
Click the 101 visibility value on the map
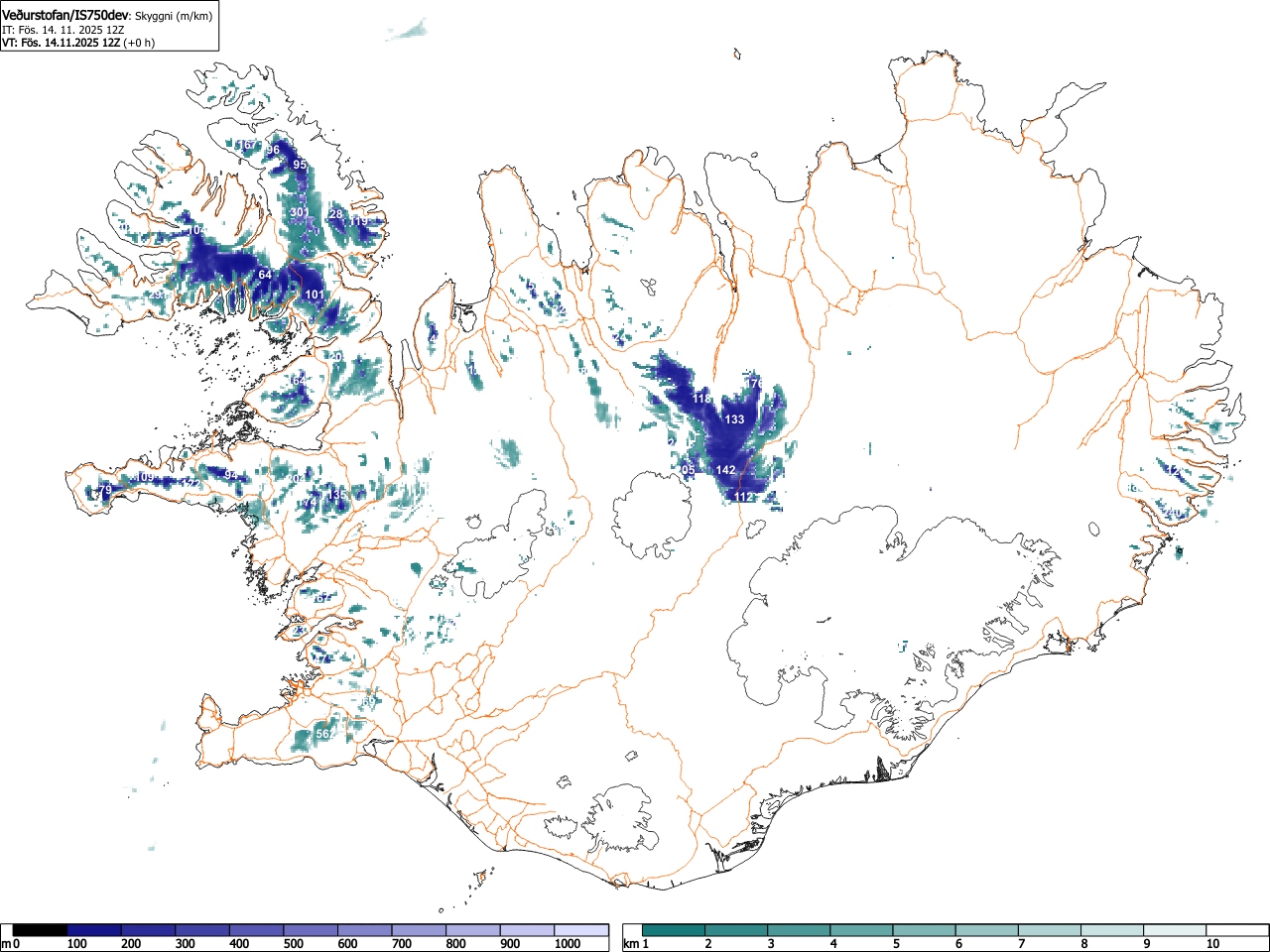tap(315, 295)
